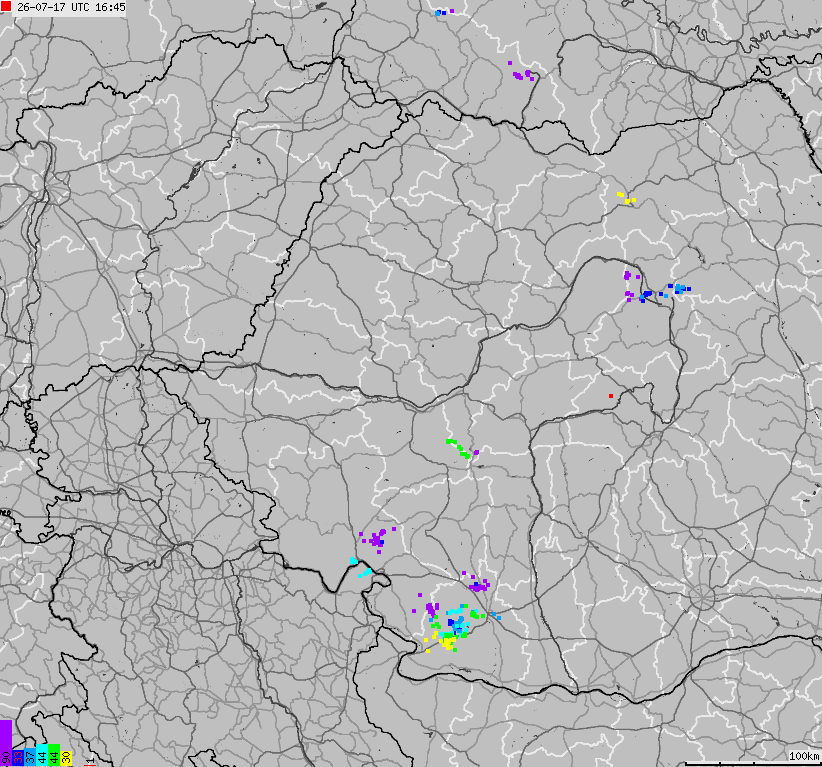Click the timestamp 26-07-17 UTC 16:45
The height and width of the screenshot is (767, 822).
click(71, 7)
